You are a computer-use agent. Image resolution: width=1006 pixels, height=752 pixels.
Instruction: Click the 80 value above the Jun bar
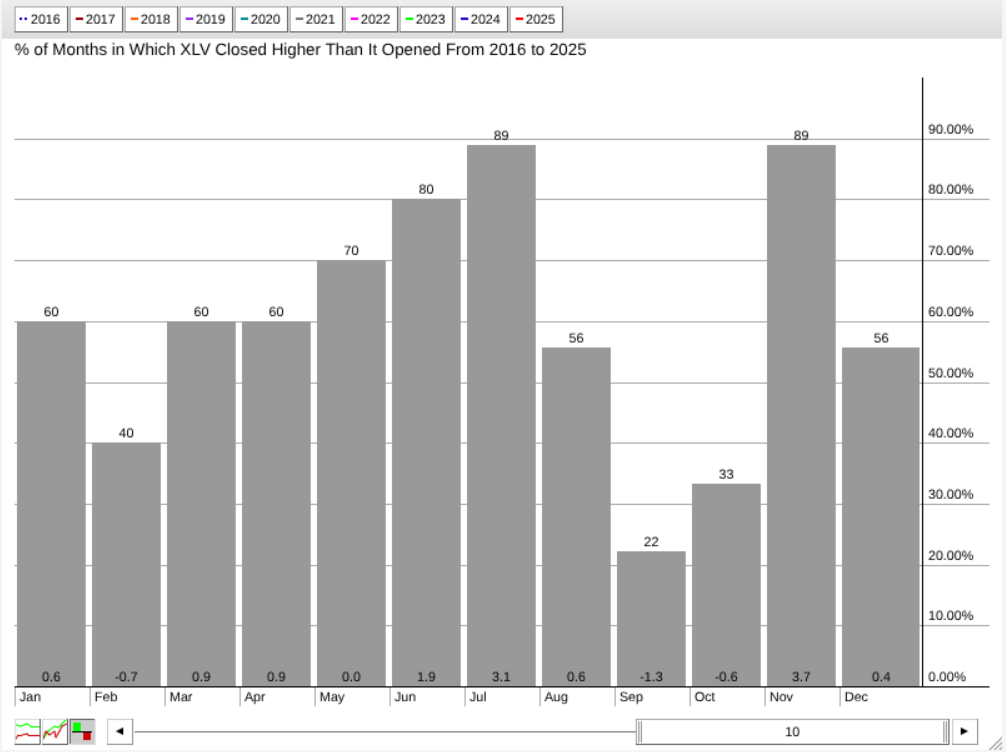pos(427,190)
